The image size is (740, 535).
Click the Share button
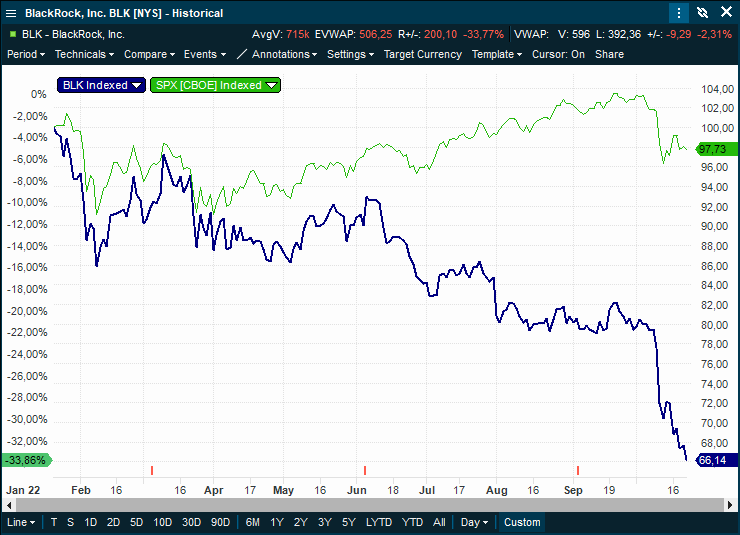pyautogui.click(x=609, y=54)
